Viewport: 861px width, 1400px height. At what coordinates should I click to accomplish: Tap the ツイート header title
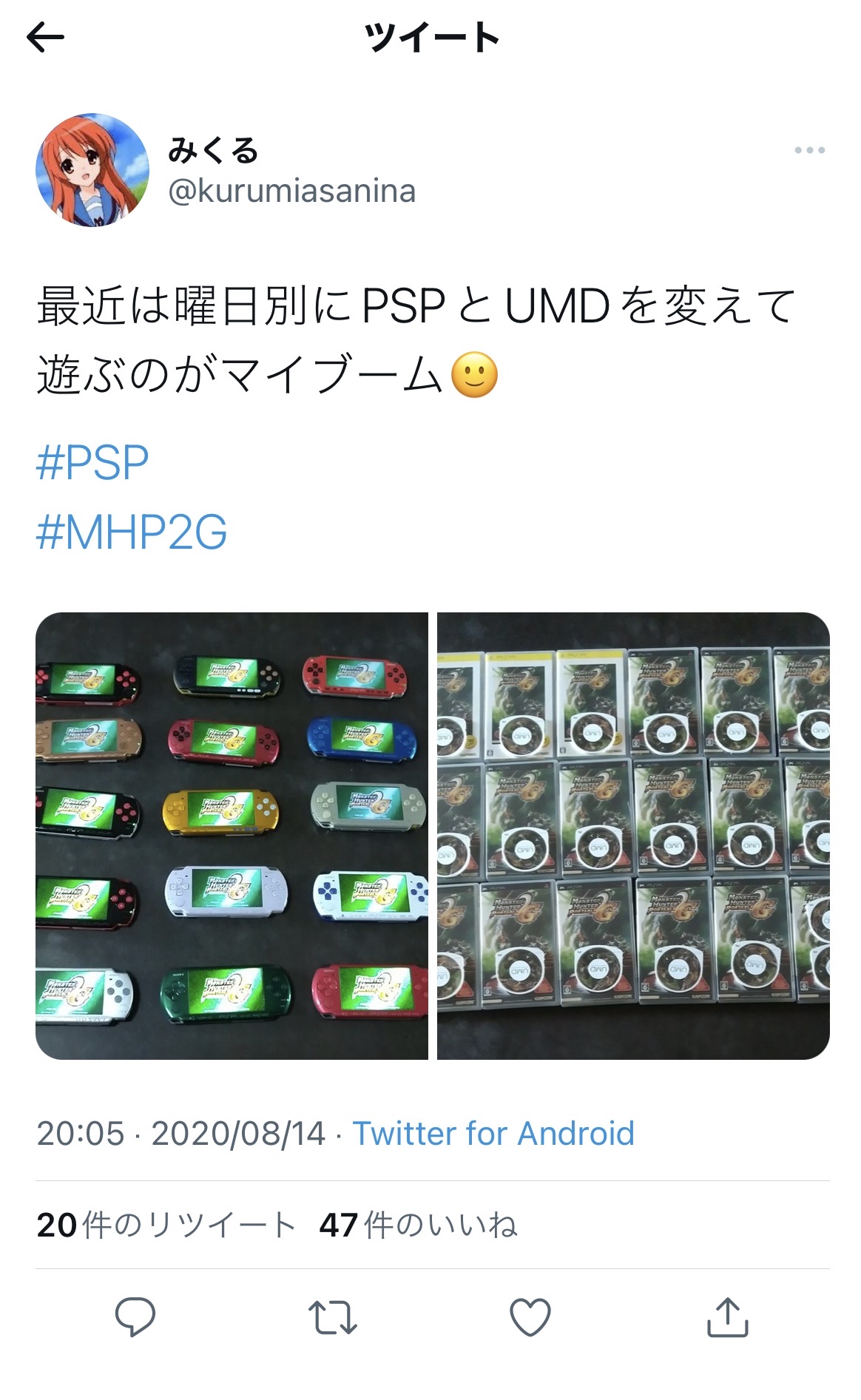(431, 37)
